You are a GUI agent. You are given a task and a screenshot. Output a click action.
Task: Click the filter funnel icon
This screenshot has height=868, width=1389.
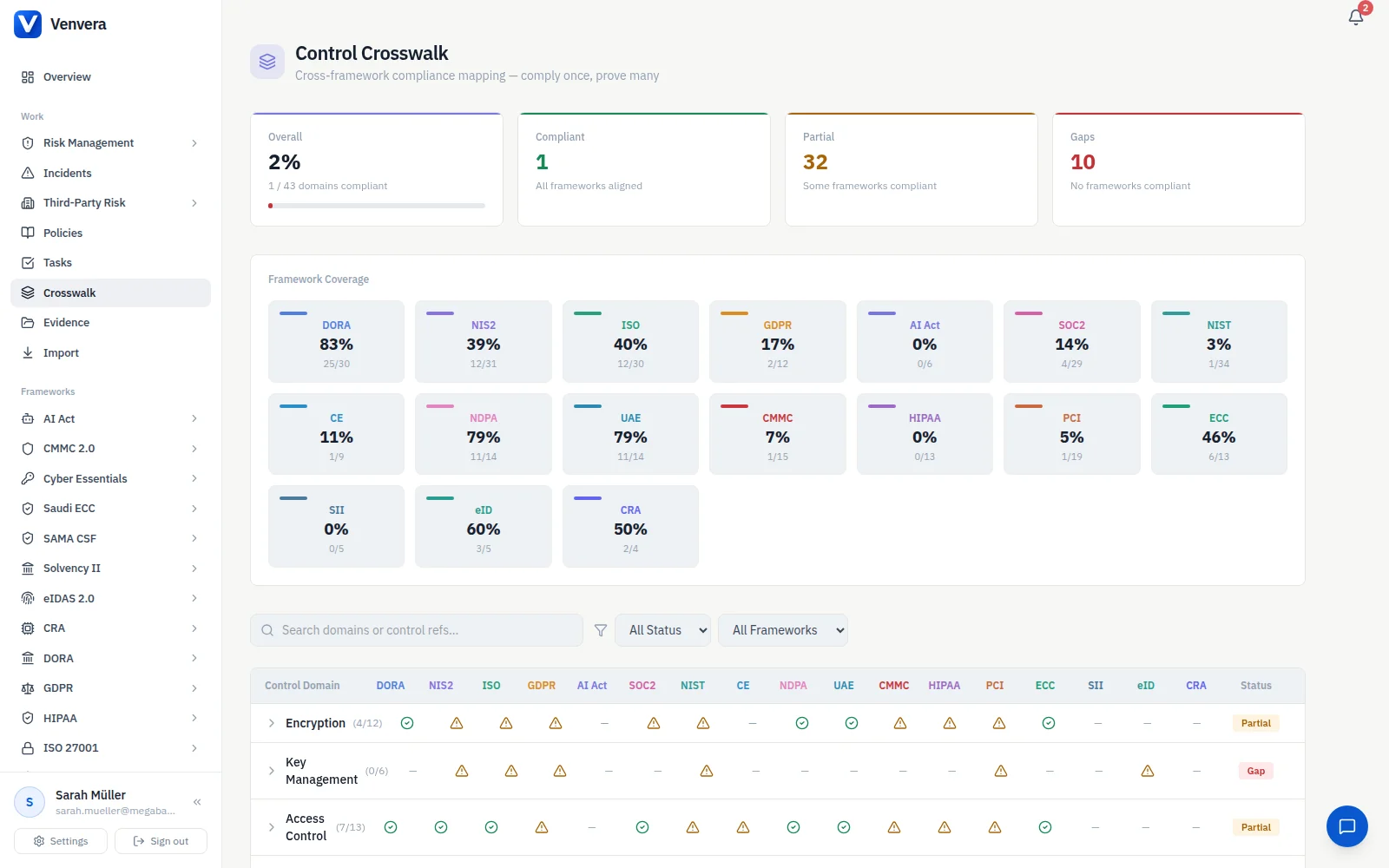(x=600, y=631)
